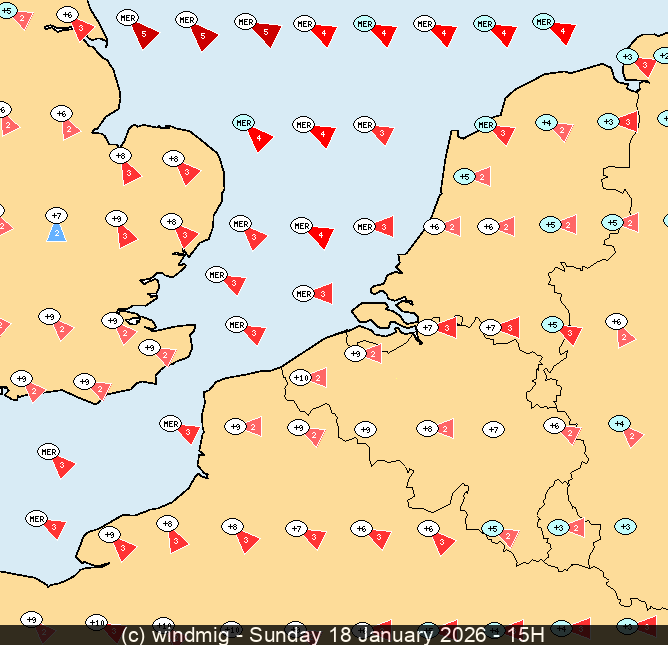Select the +7 bubble lacking a wind arrow
Image resolution: width=668 pixels, height=645 pixels.
tap(492, 430)
